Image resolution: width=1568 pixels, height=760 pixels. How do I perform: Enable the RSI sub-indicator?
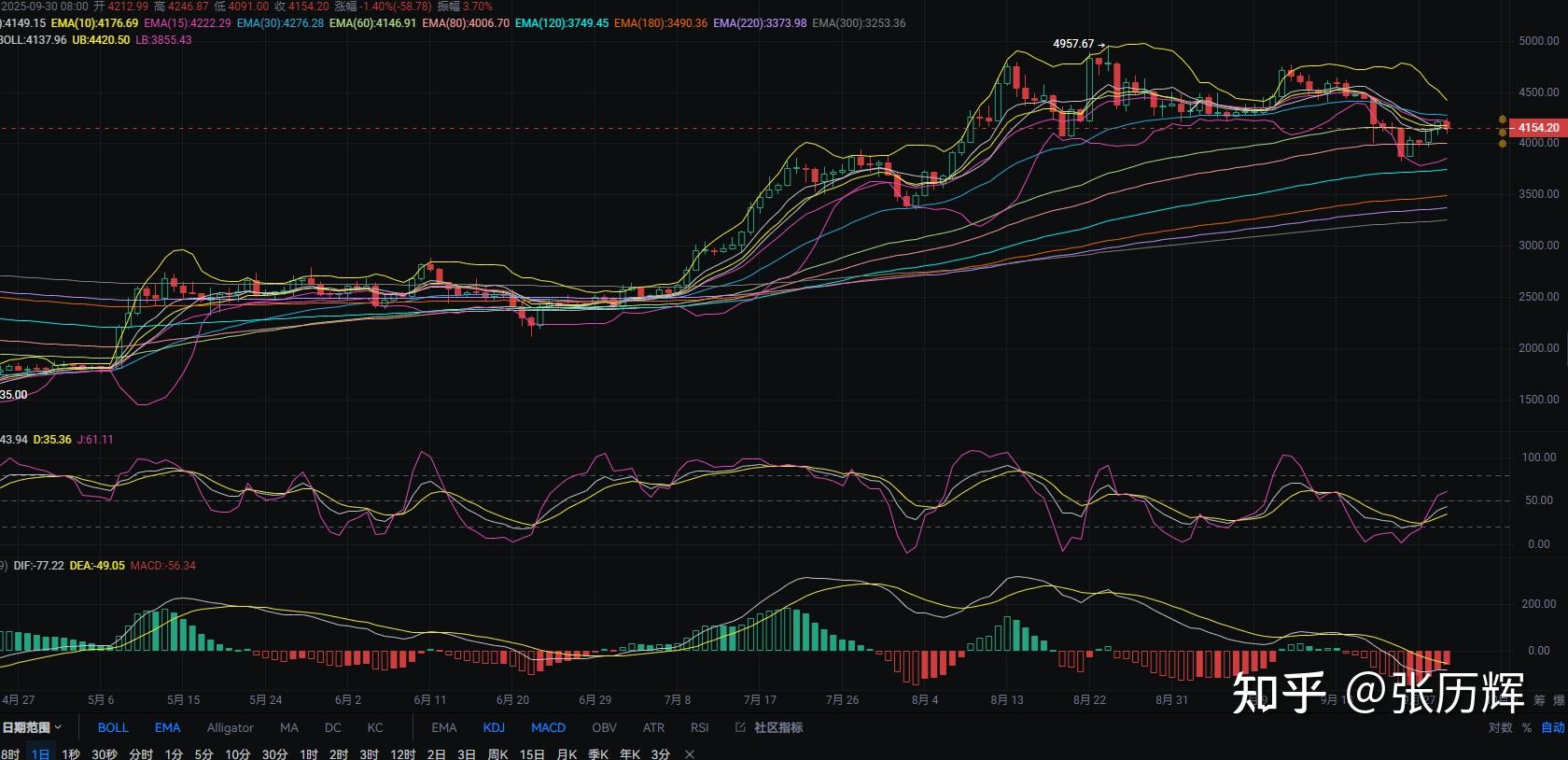click(699, 727)
